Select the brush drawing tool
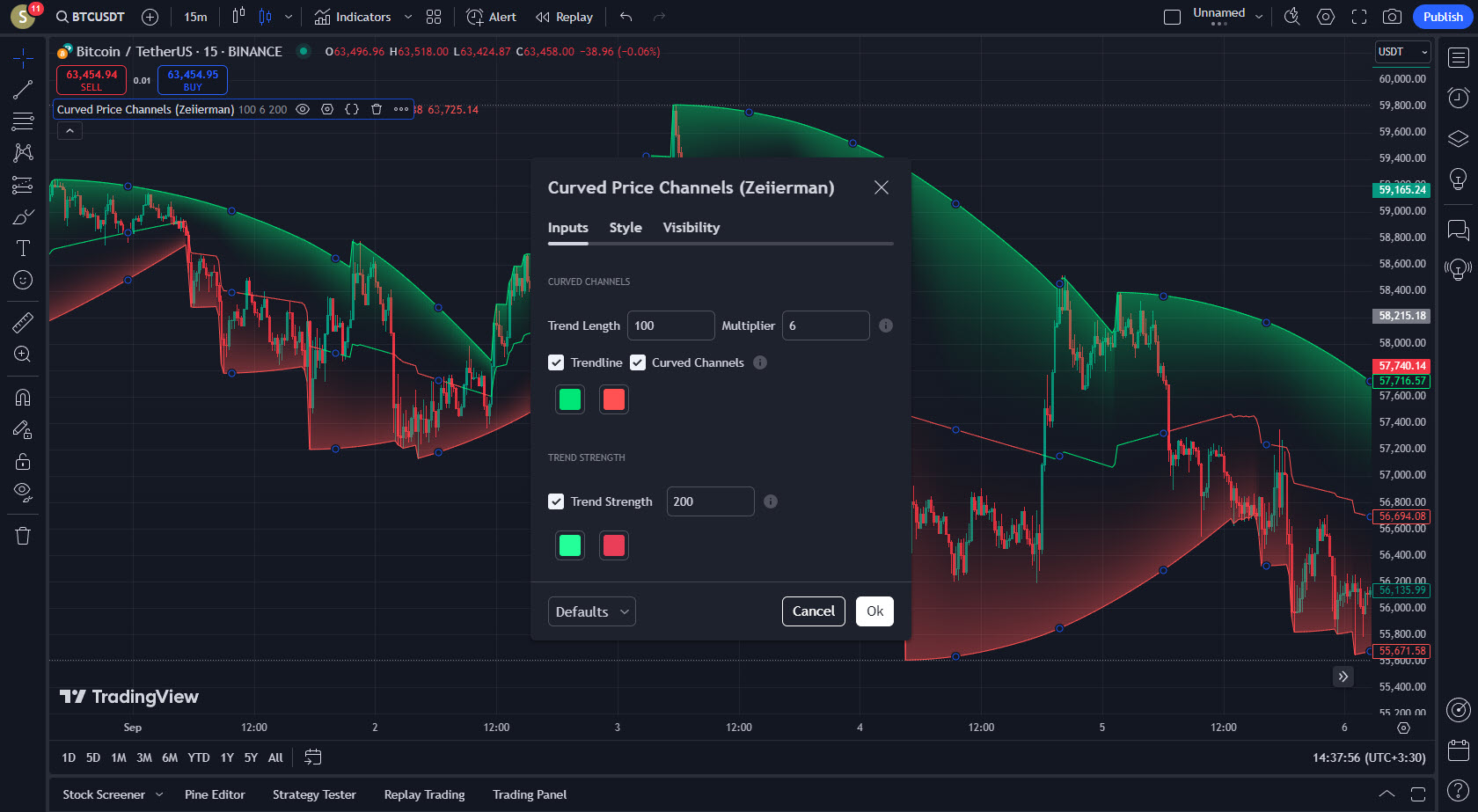Screen dimensions: 1478x812 coord(23,216)
